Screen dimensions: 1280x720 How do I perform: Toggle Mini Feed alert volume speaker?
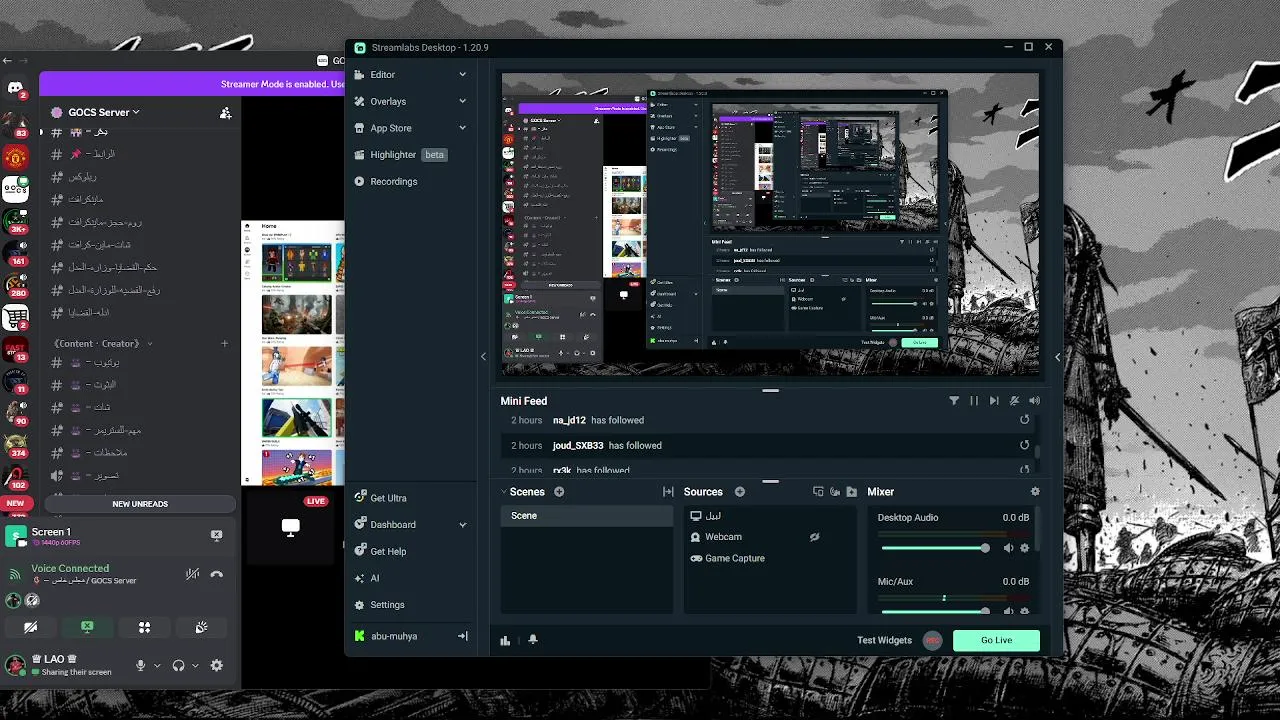click(x=1034, y=401)
